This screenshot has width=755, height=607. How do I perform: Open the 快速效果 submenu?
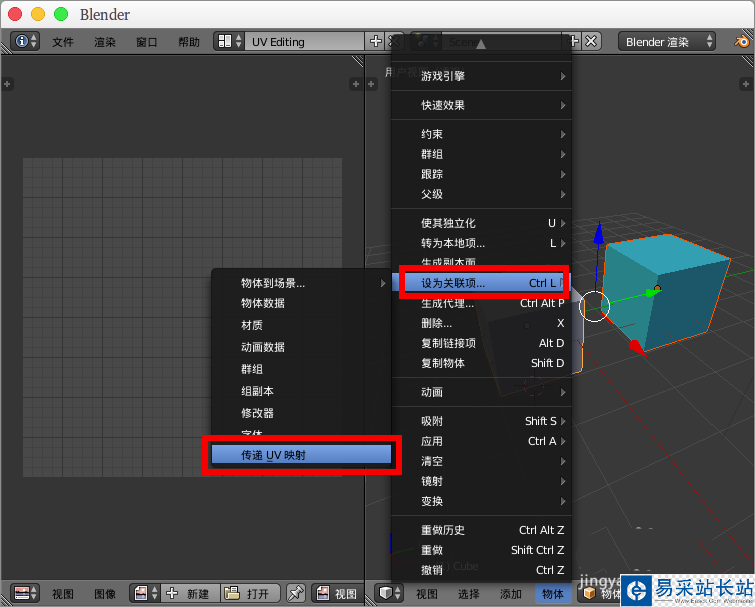pyautogui.click(x=482, y=105)
